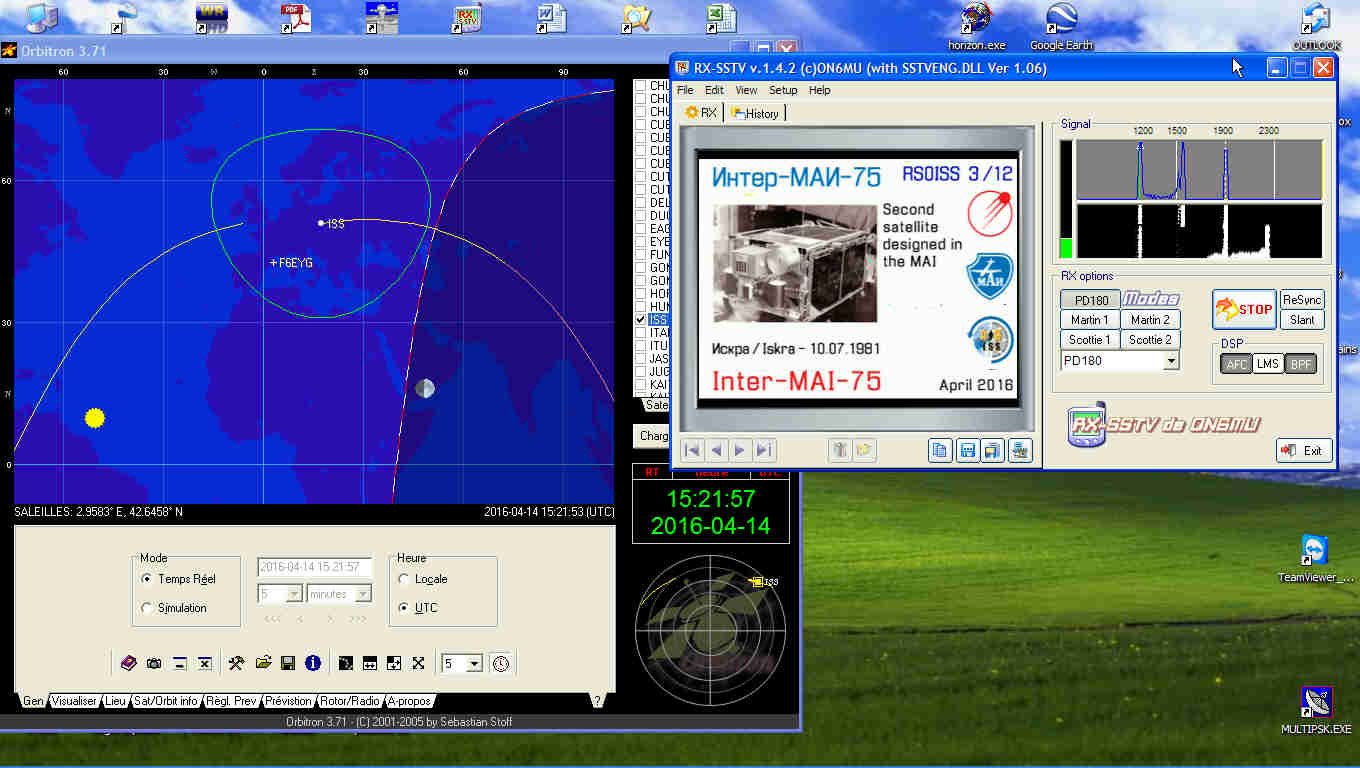Switch to the History tab
Viewport: 1360px width, 768px height.
click(x=755, y=113)
